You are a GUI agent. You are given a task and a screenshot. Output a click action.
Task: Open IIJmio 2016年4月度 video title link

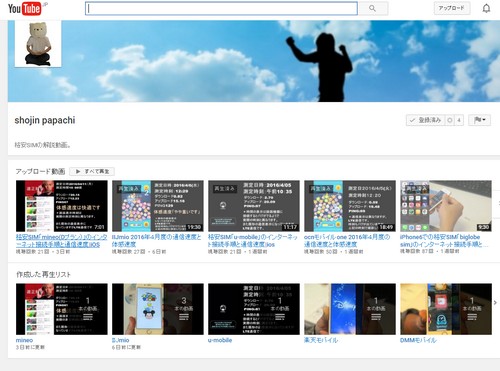pyautogui.click(x=157, y=241)
